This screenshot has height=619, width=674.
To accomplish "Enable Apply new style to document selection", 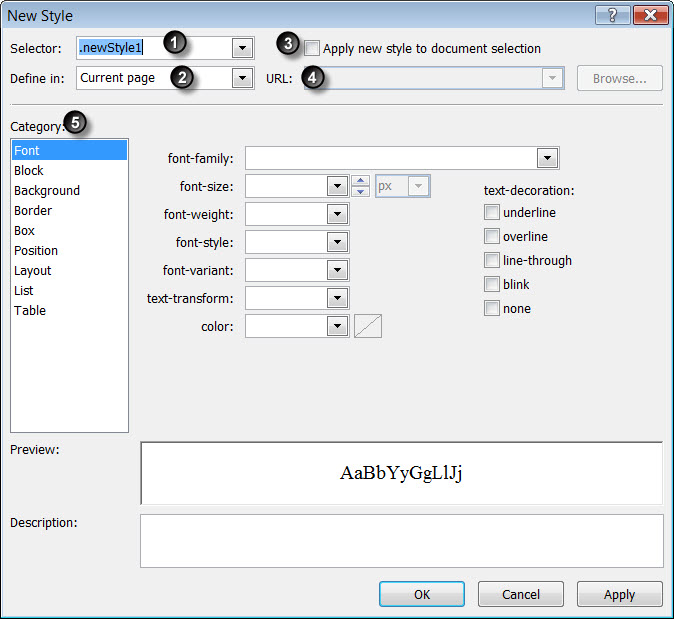I will (312, 48).
